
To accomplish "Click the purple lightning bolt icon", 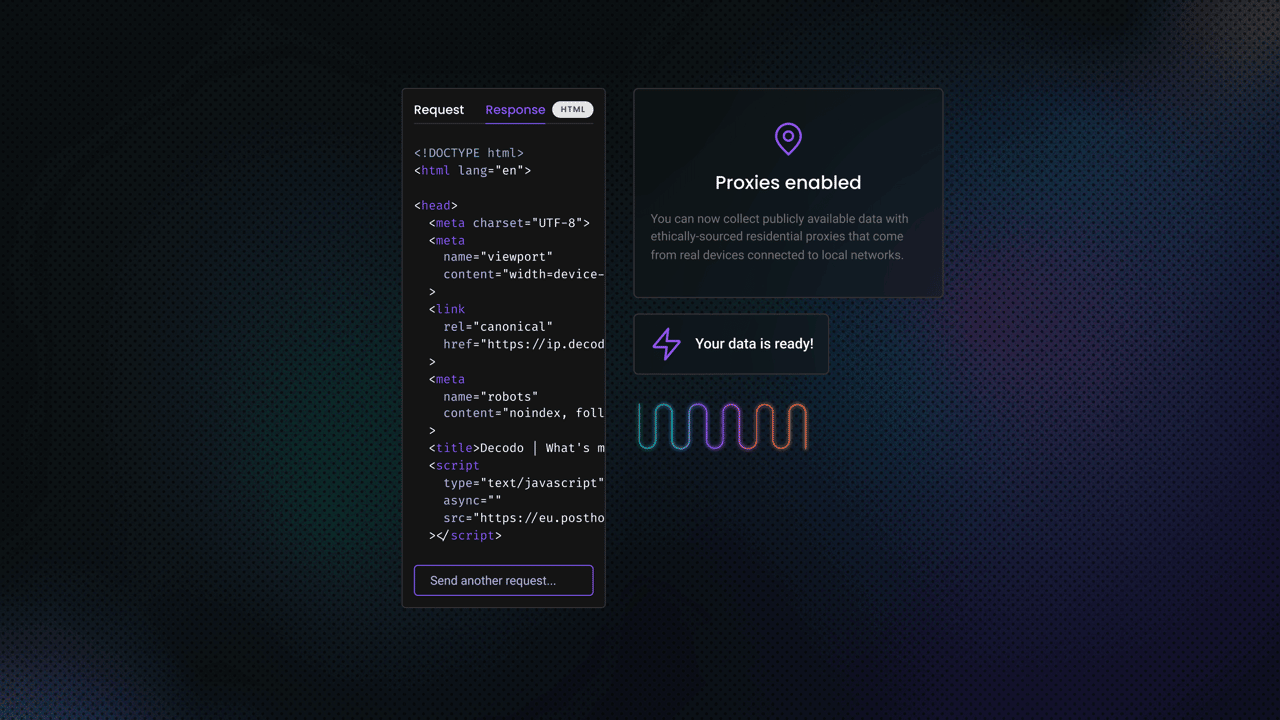I will coord(666,344).
